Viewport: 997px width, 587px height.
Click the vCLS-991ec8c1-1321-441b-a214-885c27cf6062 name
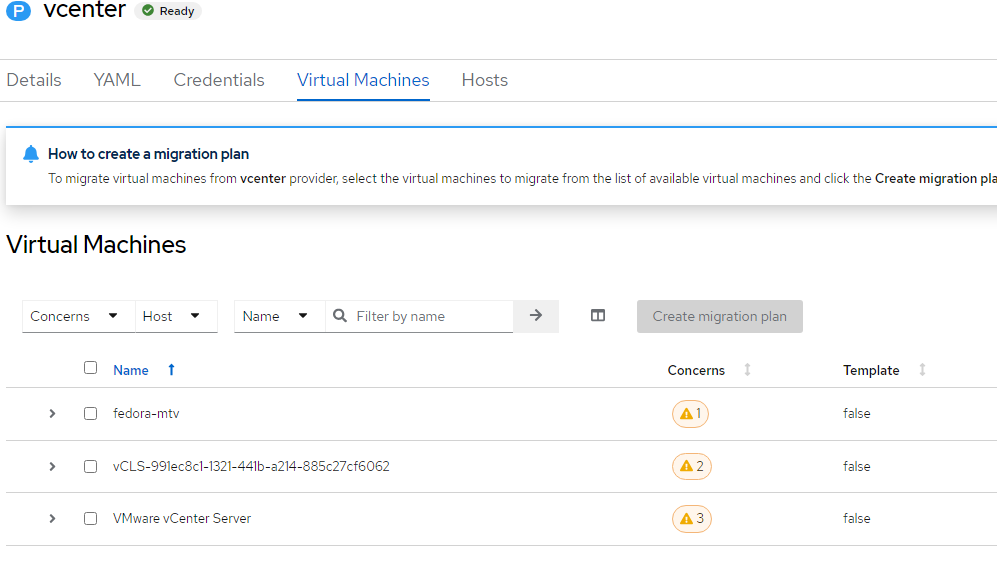coord(251,466)
